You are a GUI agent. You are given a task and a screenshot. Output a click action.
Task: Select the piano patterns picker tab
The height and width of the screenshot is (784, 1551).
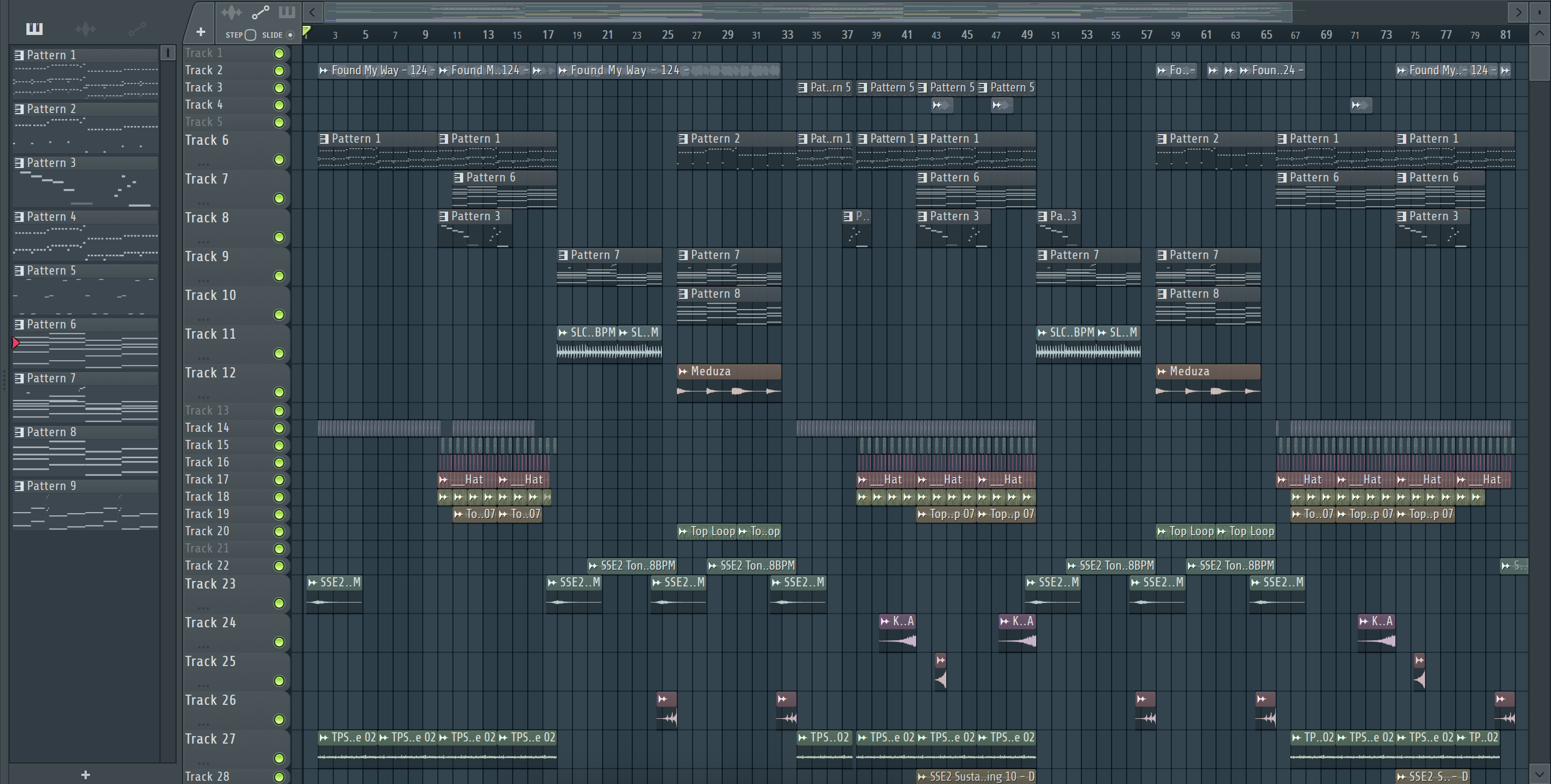(x=34, y=29)
